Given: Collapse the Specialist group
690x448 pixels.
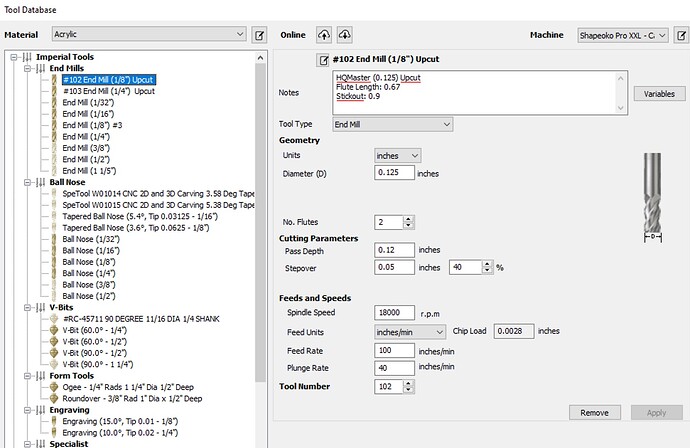Looking at the screenshot, I should click(28, 444).
